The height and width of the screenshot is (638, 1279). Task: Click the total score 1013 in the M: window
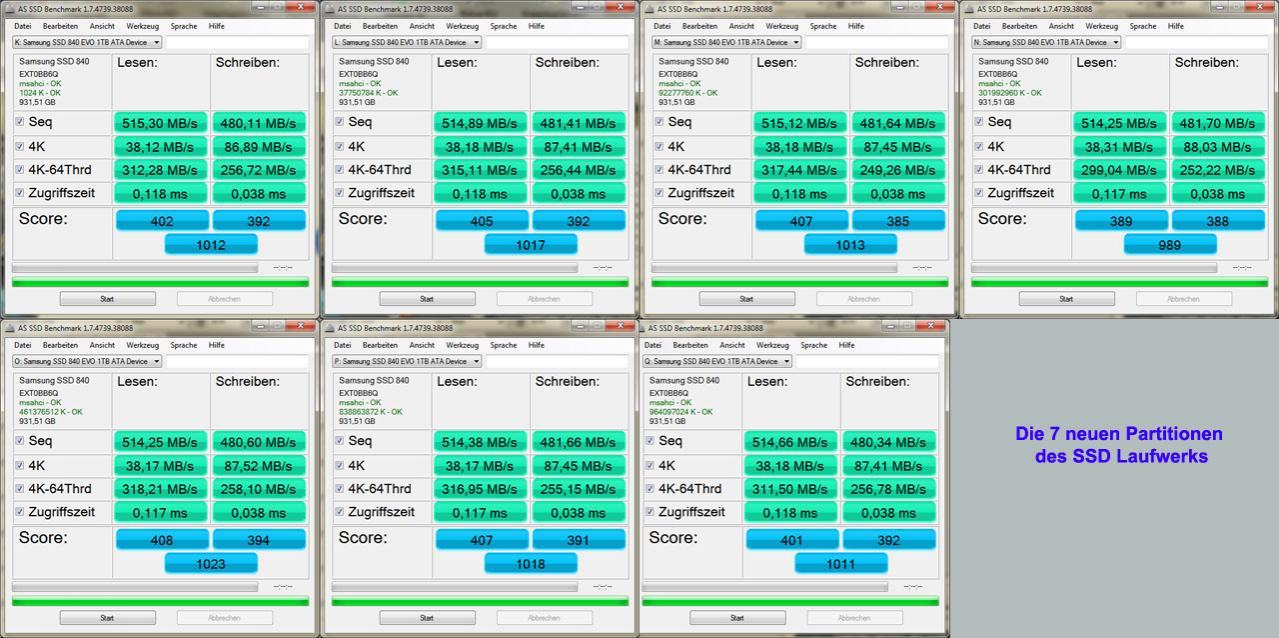[850, 245]
